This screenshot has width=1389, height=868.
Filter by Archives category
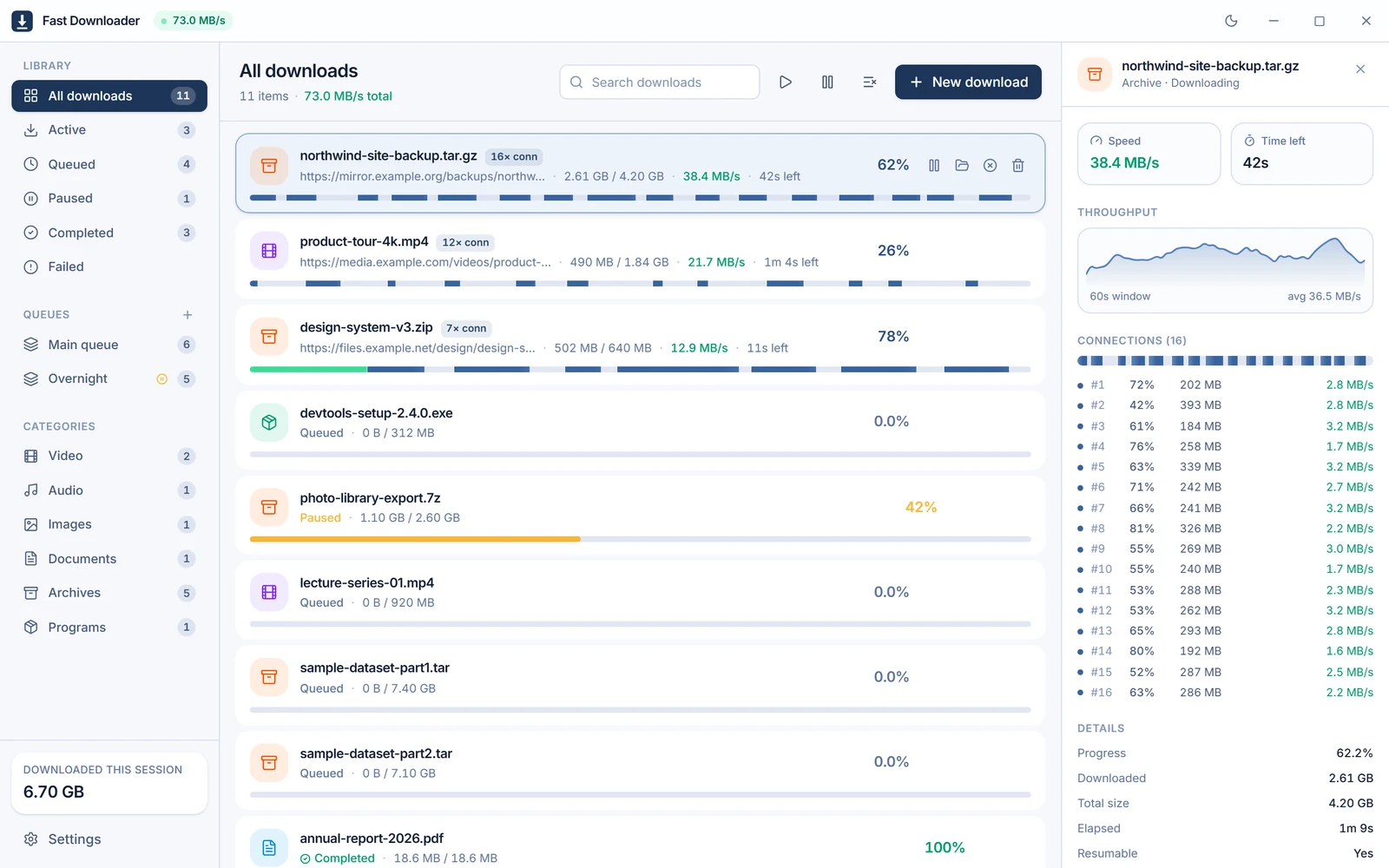click(109, 593)
